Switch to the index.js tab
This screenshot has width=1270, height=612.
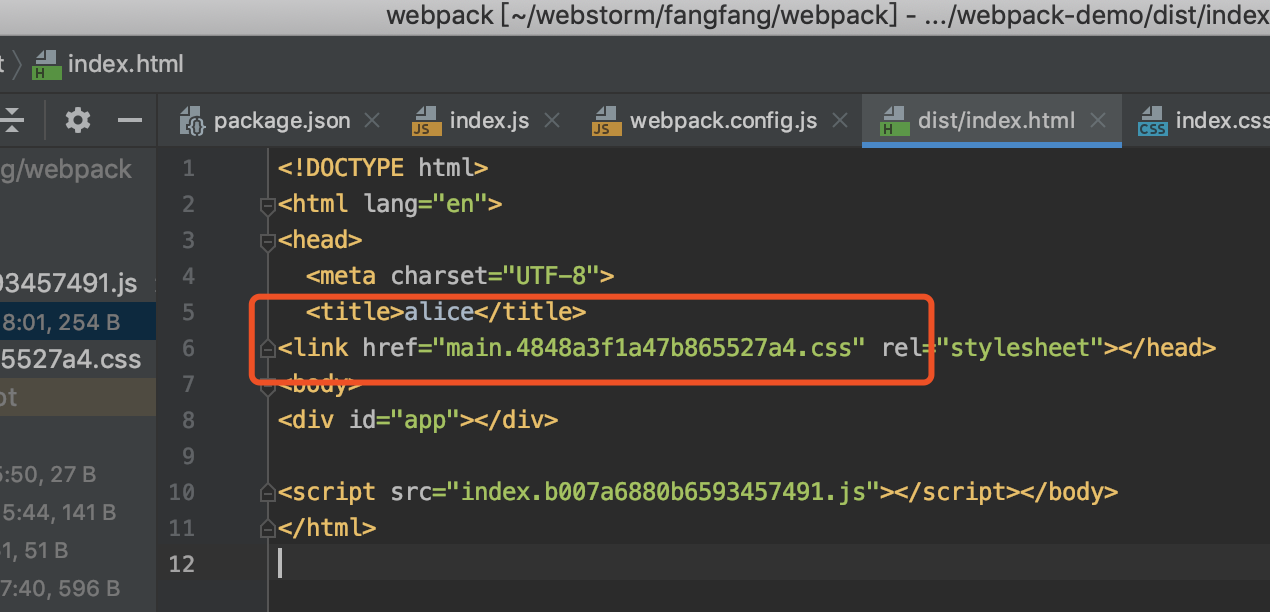tap(489, 121)
